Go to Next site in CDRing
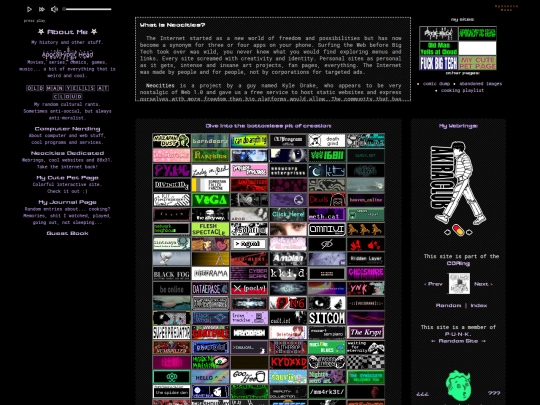Viewport: 540px width, 405px height. [x=483, y=284]
